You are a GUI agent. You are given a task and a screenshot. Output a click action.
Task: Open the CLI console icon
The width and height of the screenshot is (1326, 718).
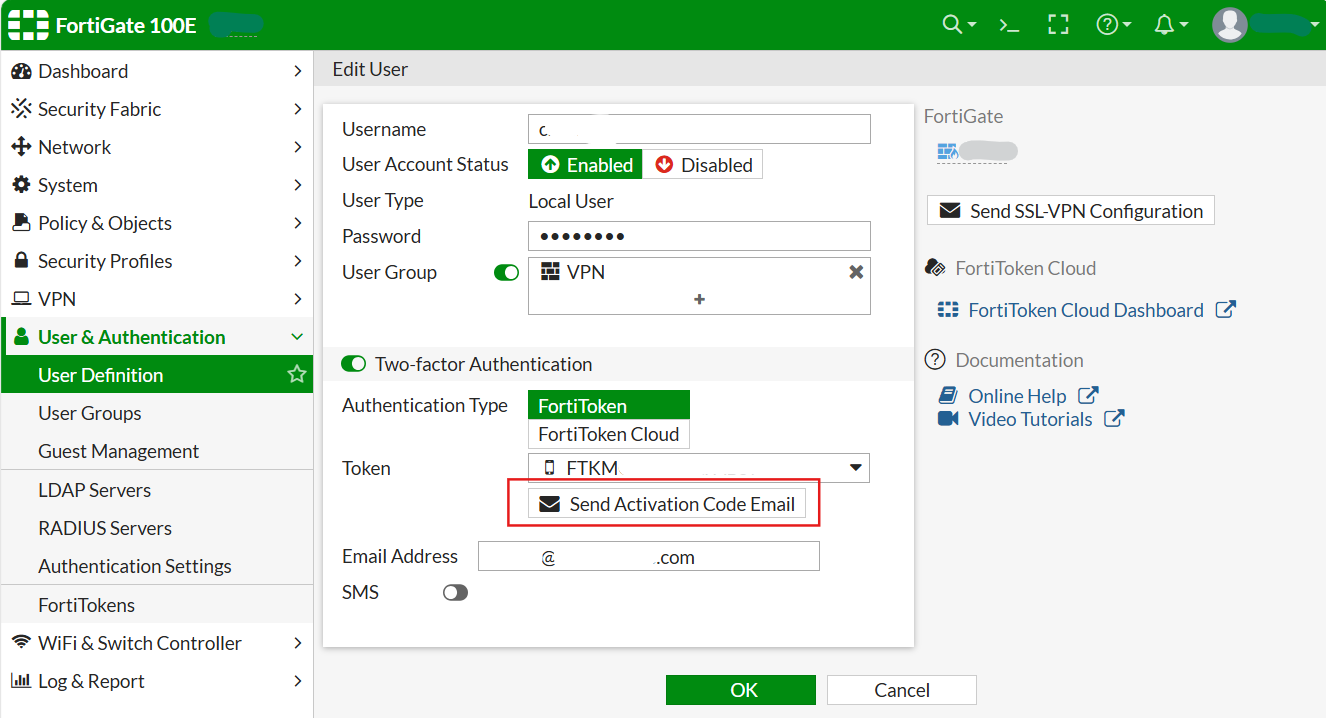coord(1010,25)
